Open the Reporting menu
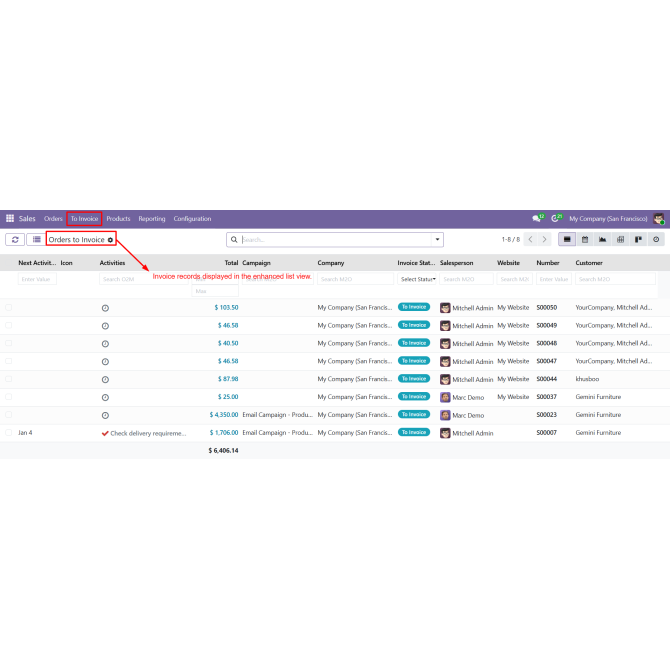 coord(152,218)
